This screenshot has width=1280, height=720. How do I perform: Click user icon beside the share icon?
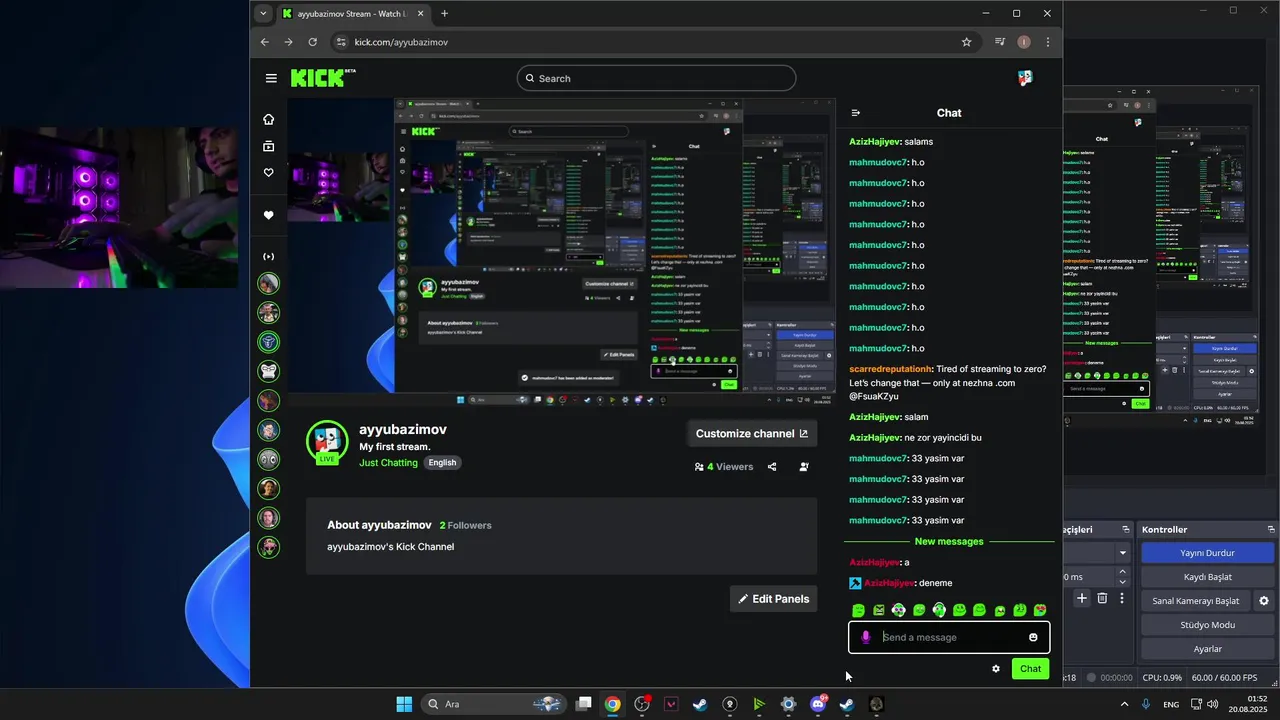tap(804, 467)
